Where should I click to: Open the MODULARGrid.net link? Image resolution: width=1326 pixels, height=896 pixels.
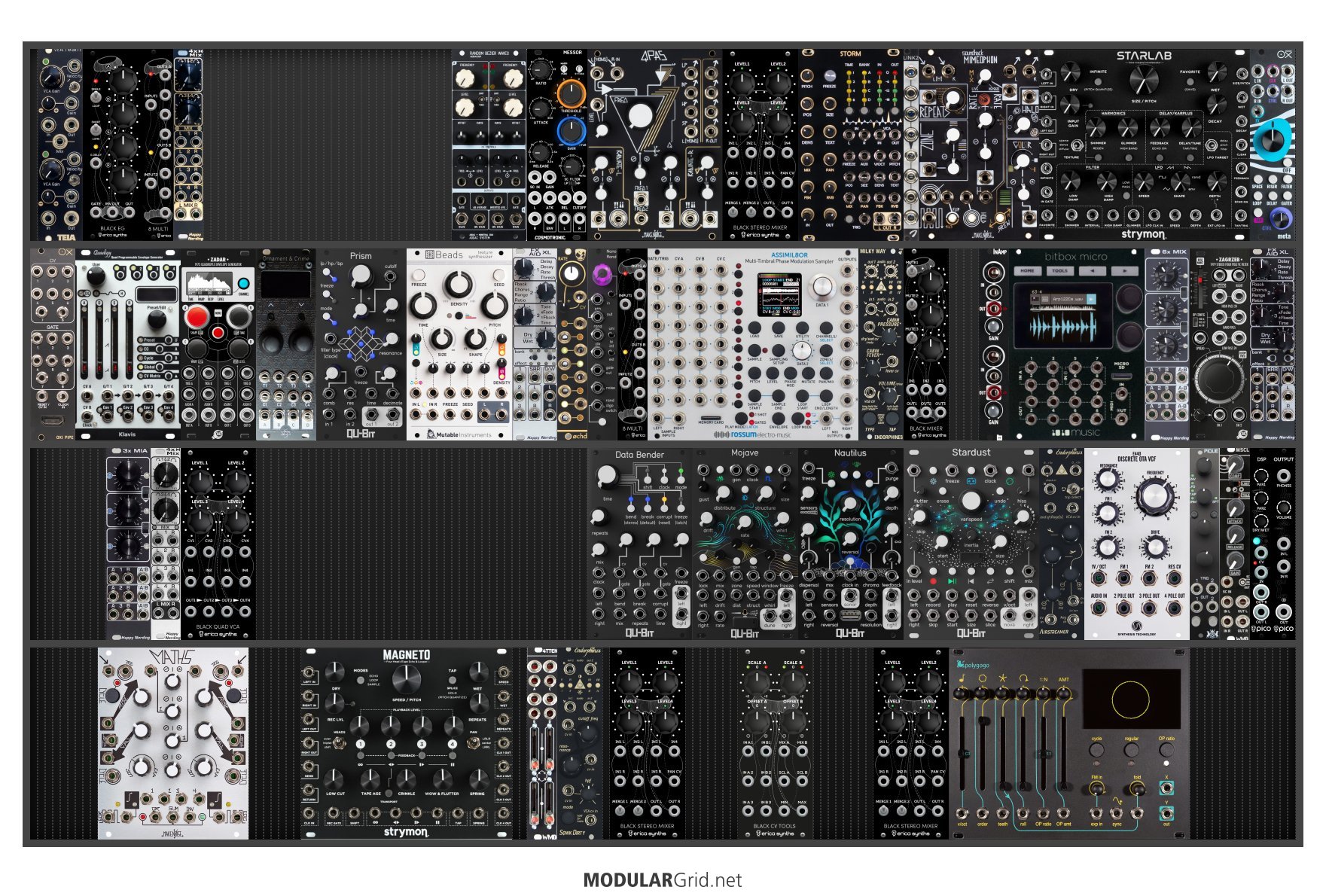tap(663, 880)
